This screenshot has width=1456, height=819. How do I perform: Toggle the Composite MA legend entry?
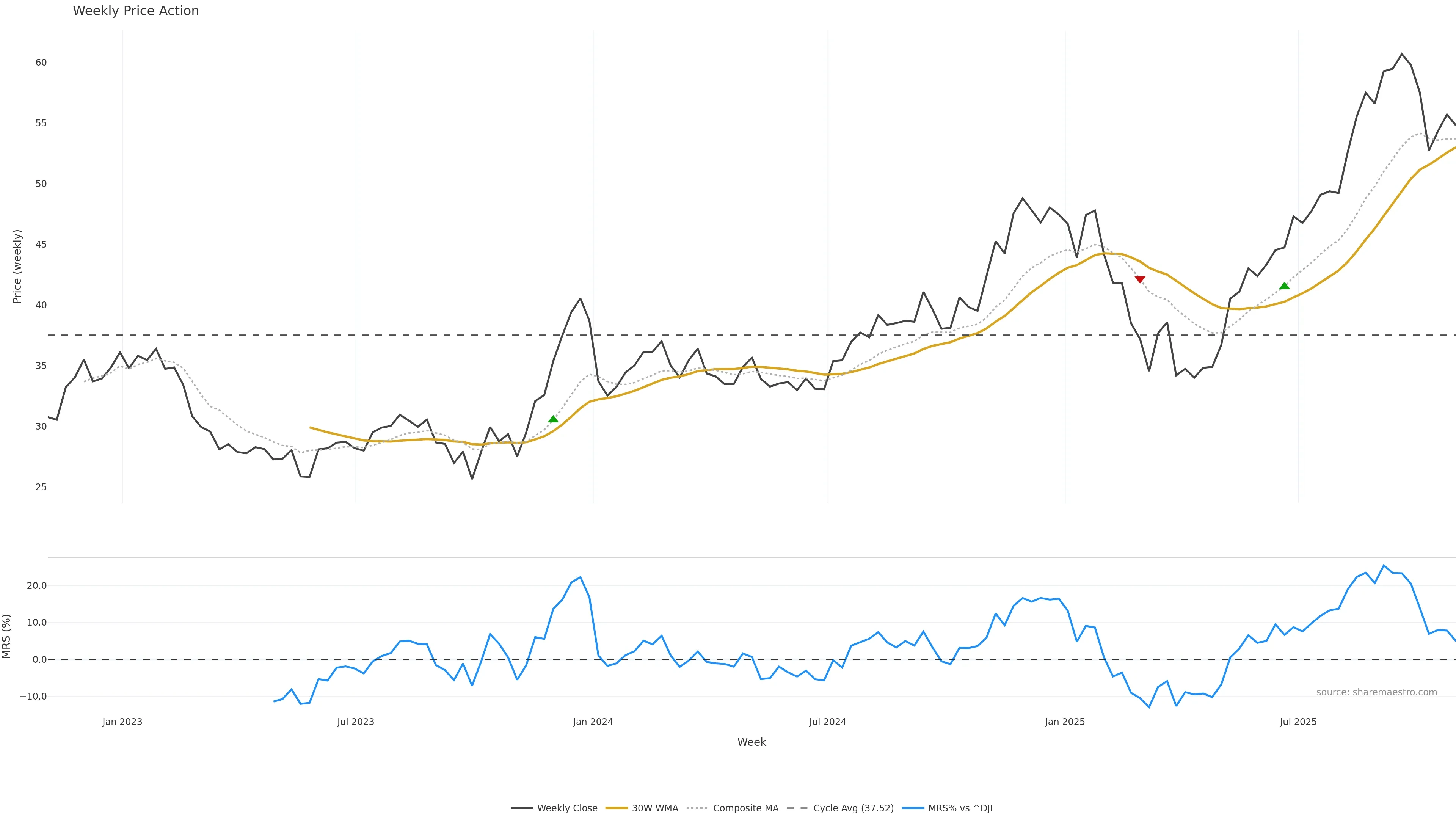tap(745, 808)
